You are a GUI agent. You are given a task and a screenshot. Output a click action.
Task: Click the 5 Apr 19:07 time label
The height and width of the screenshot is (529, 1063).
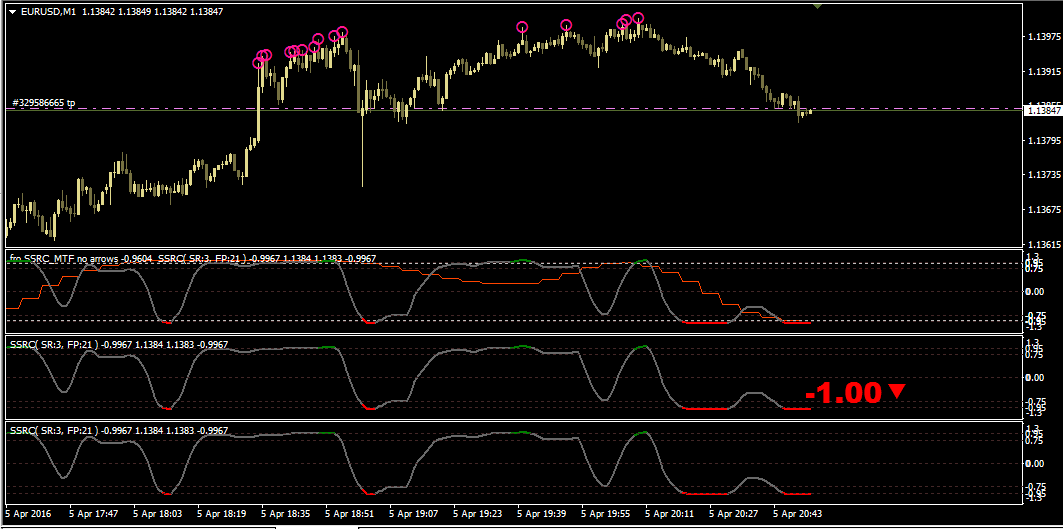pyautogui.click(x=415, y=513)
